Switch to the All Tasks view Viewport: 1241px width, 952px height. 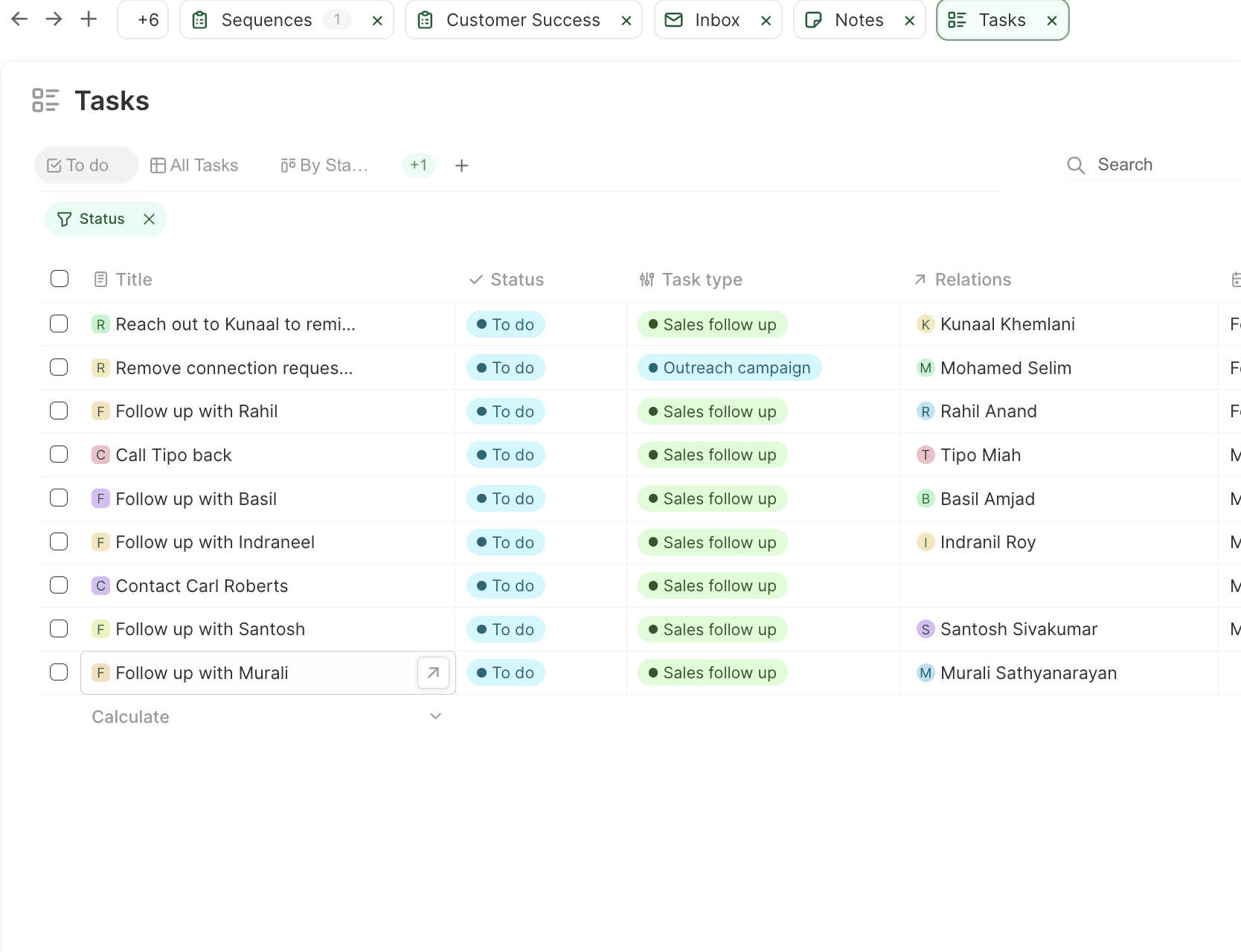(204, 165)
